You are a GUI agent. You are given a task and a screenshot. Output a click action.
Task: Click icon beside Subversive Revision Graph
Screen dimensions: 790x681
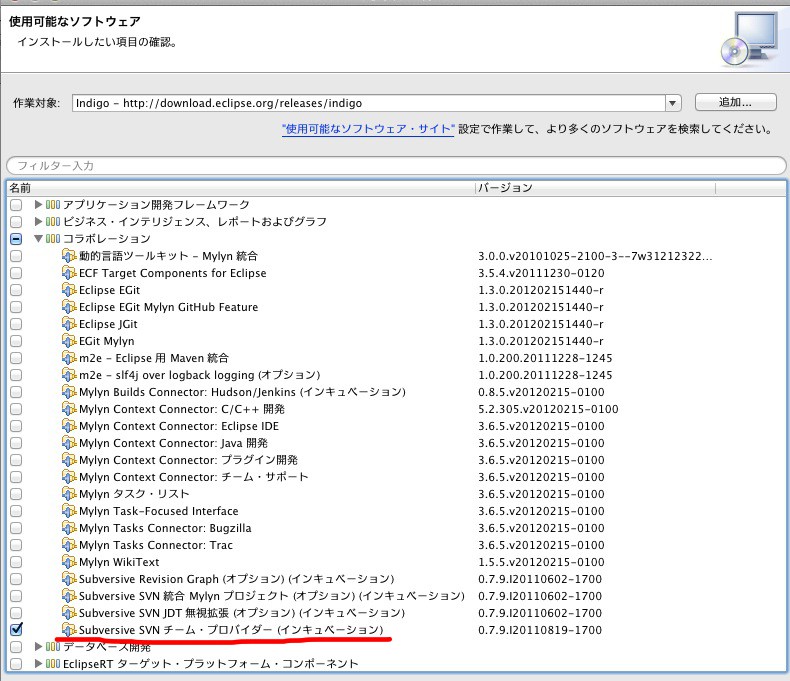point(69,579)
